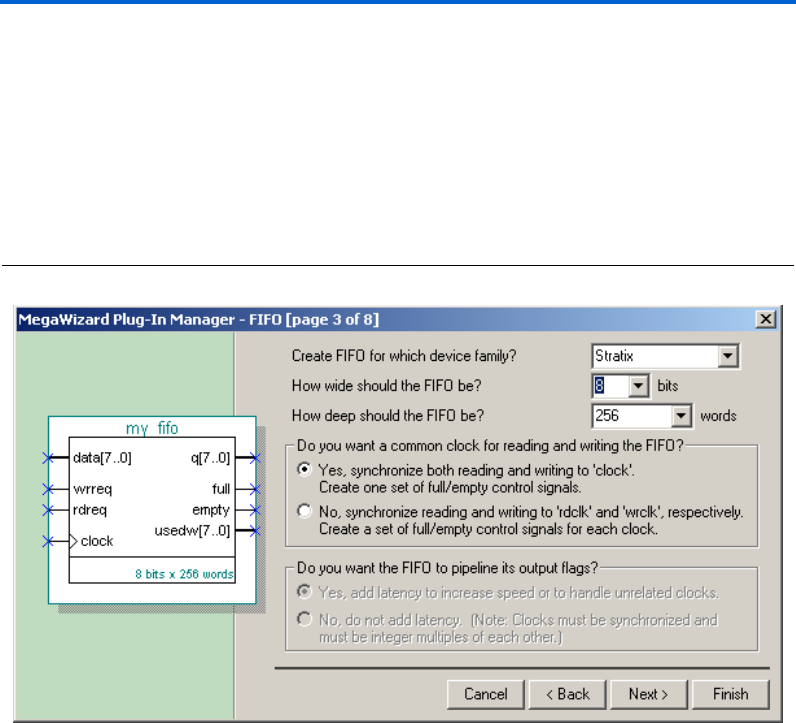Image resolution: width=796 pixels, height=723 pixels.
Task: Click the usedw[7..0] output port label
Action: pyautogui.click(x=192, y=531)
